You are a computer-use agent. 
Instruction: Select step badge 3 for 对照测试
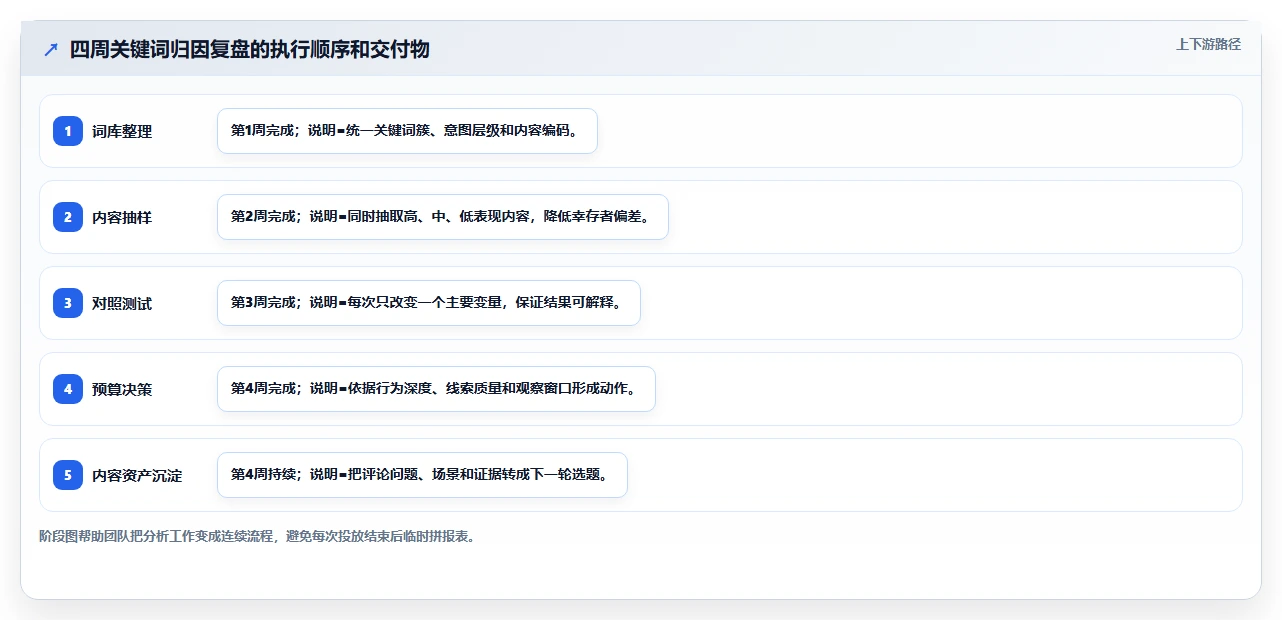pos(68,303)
